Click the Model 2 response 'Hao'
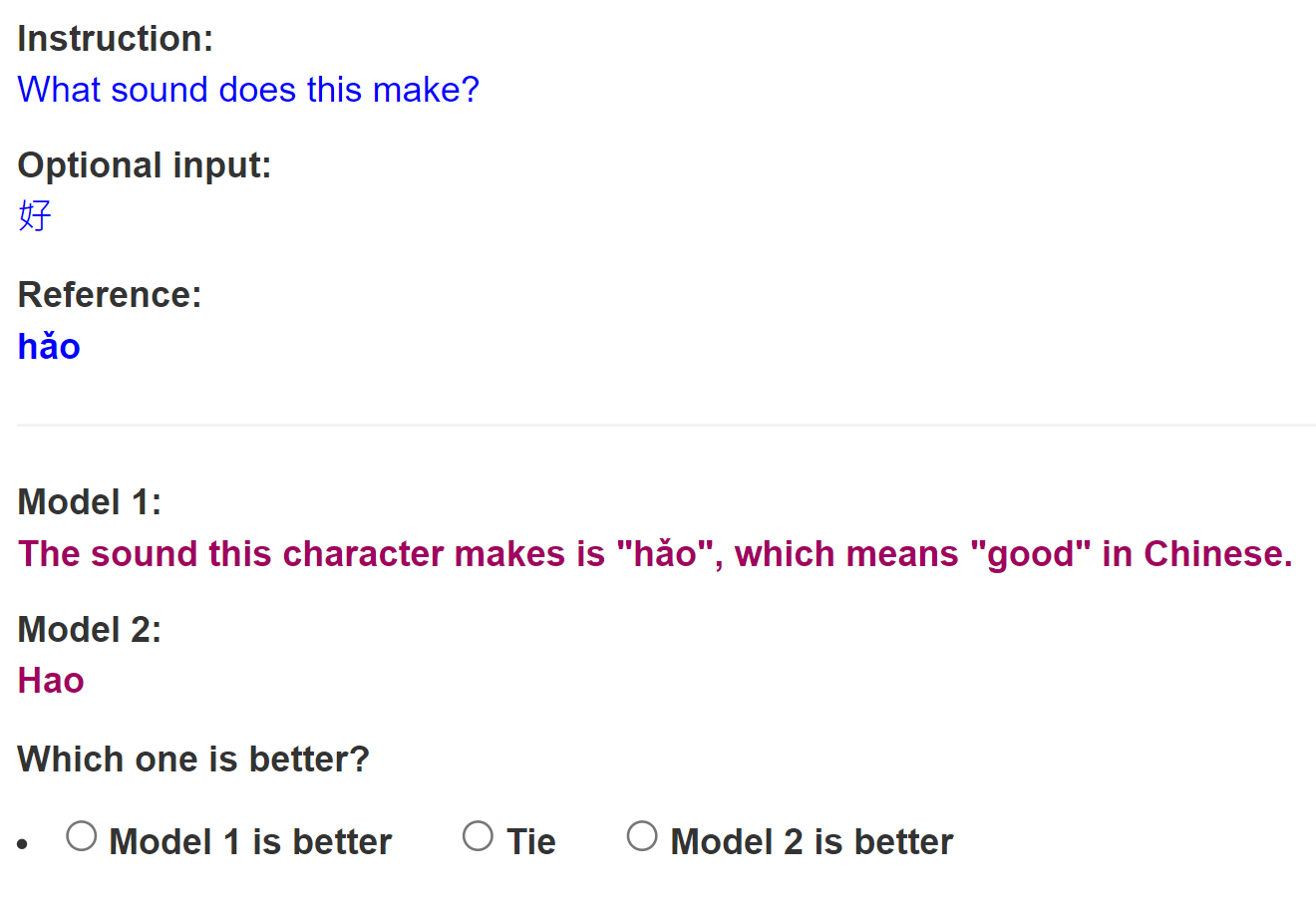This screenshot has height=909, width=1316. click(51, 682)
